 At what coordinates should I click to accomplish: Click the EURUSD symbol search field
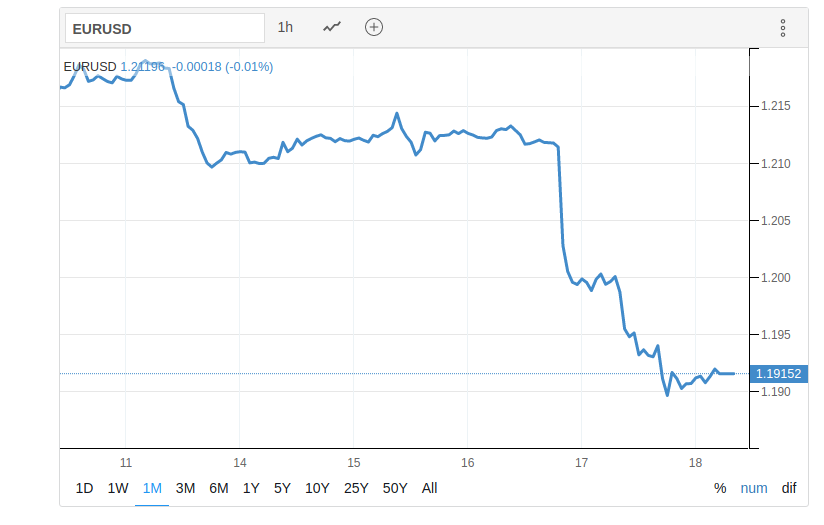[165, 28]
